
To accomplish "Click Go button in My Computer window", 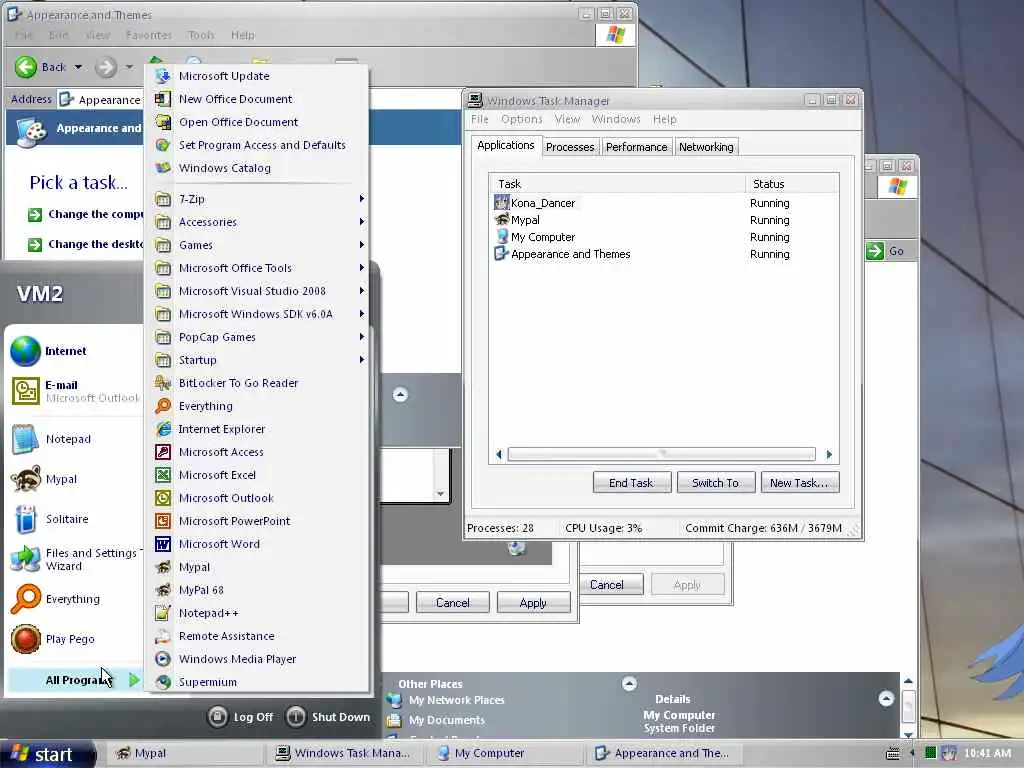I will pyautogui.click(x=886, y=251).
